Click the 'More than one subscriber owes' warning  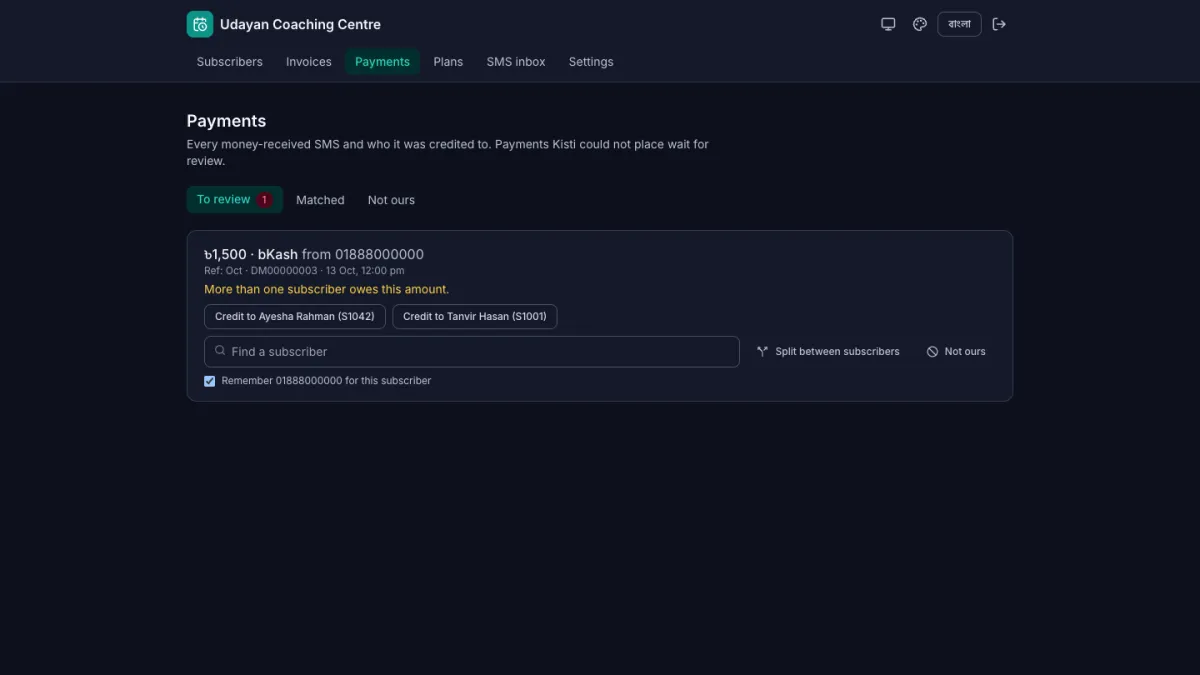click(x=327, y=289)
